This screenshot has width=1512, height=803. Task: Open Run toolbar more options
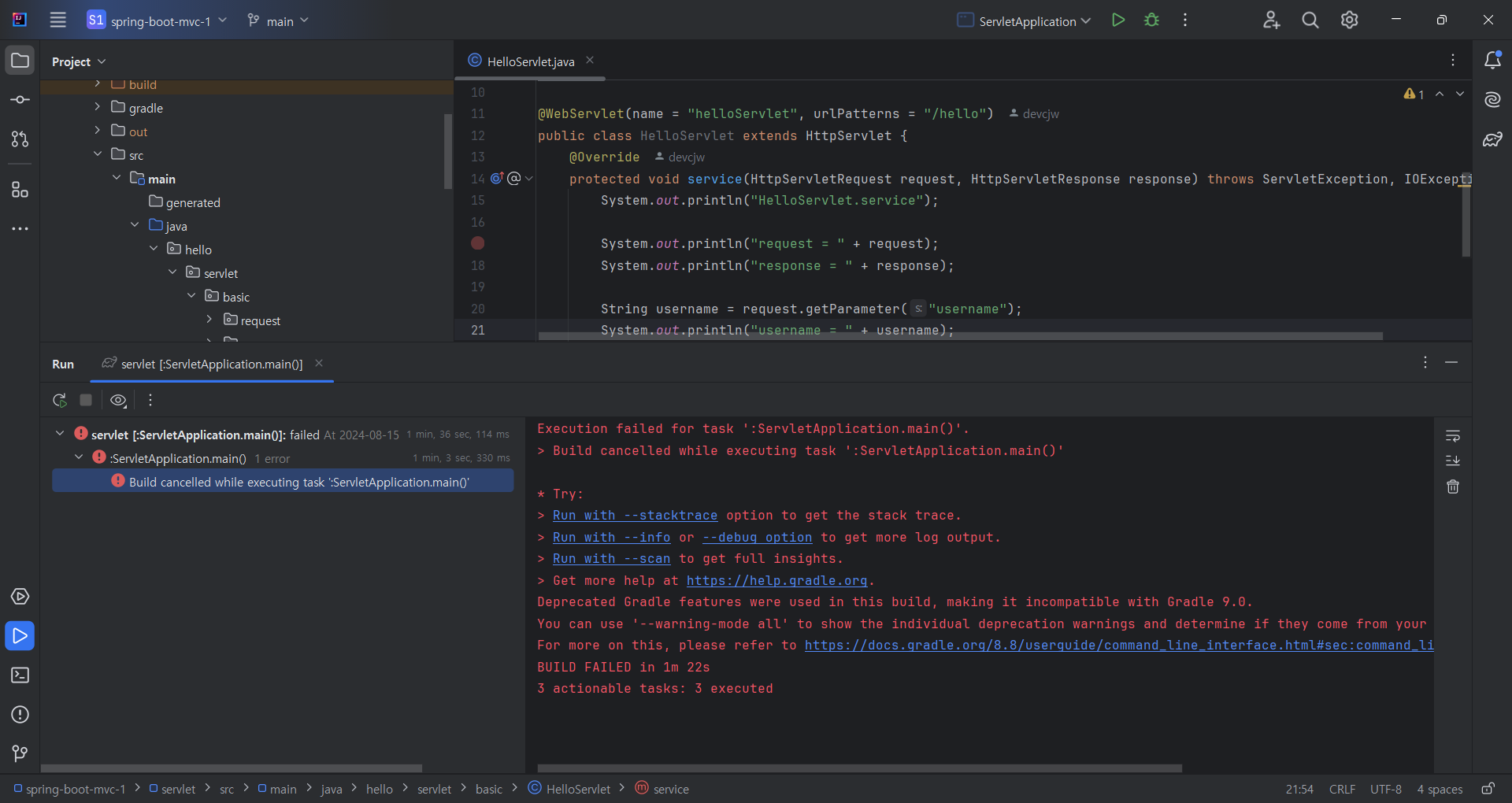150,400
